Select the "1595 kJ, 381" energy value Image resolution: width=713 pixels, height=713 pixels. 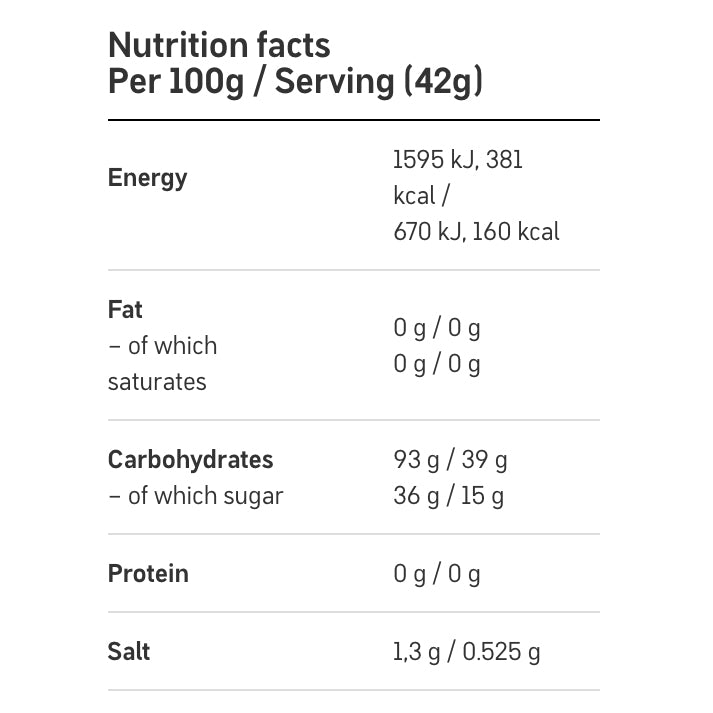pos(458,160)
